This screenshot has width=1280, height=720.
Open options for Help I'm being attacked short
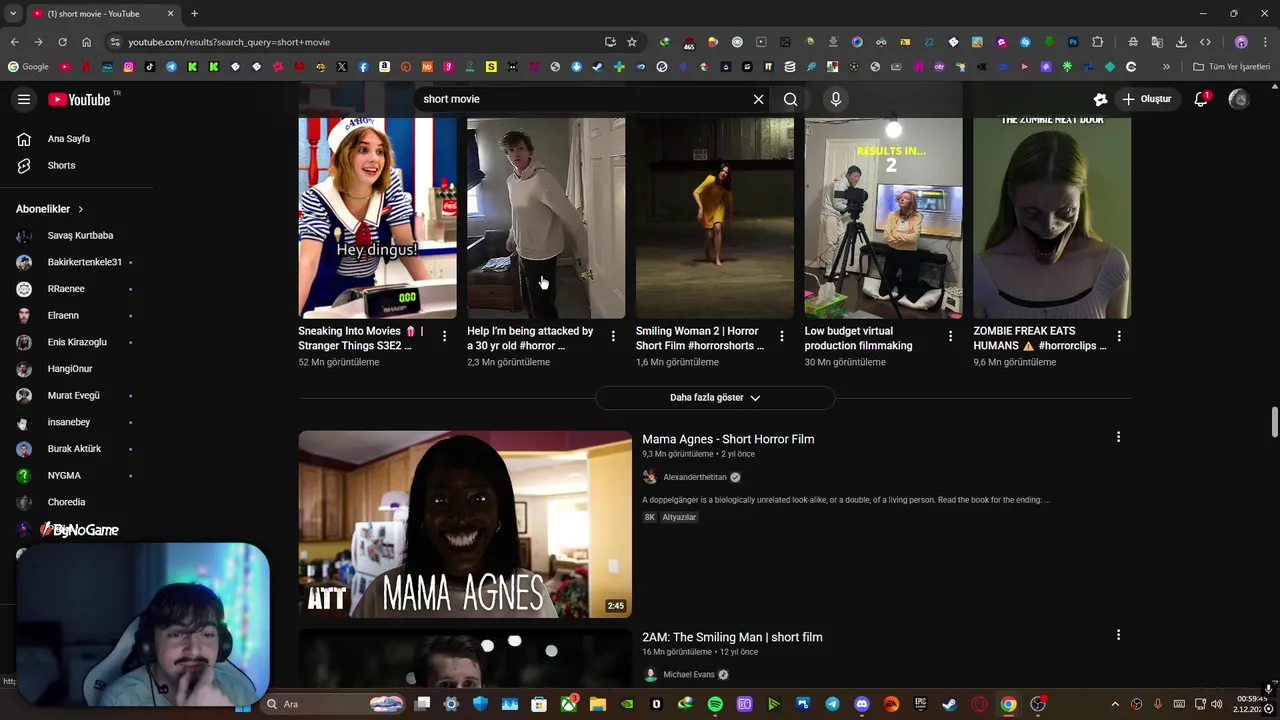[x=613, y=337]
